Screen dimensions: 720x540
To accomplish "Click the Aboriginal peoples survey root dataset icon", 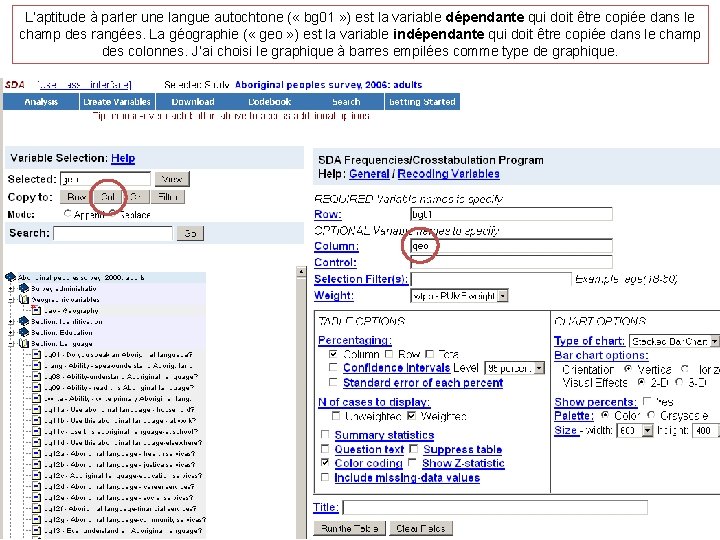I will [x=10, y=277].
